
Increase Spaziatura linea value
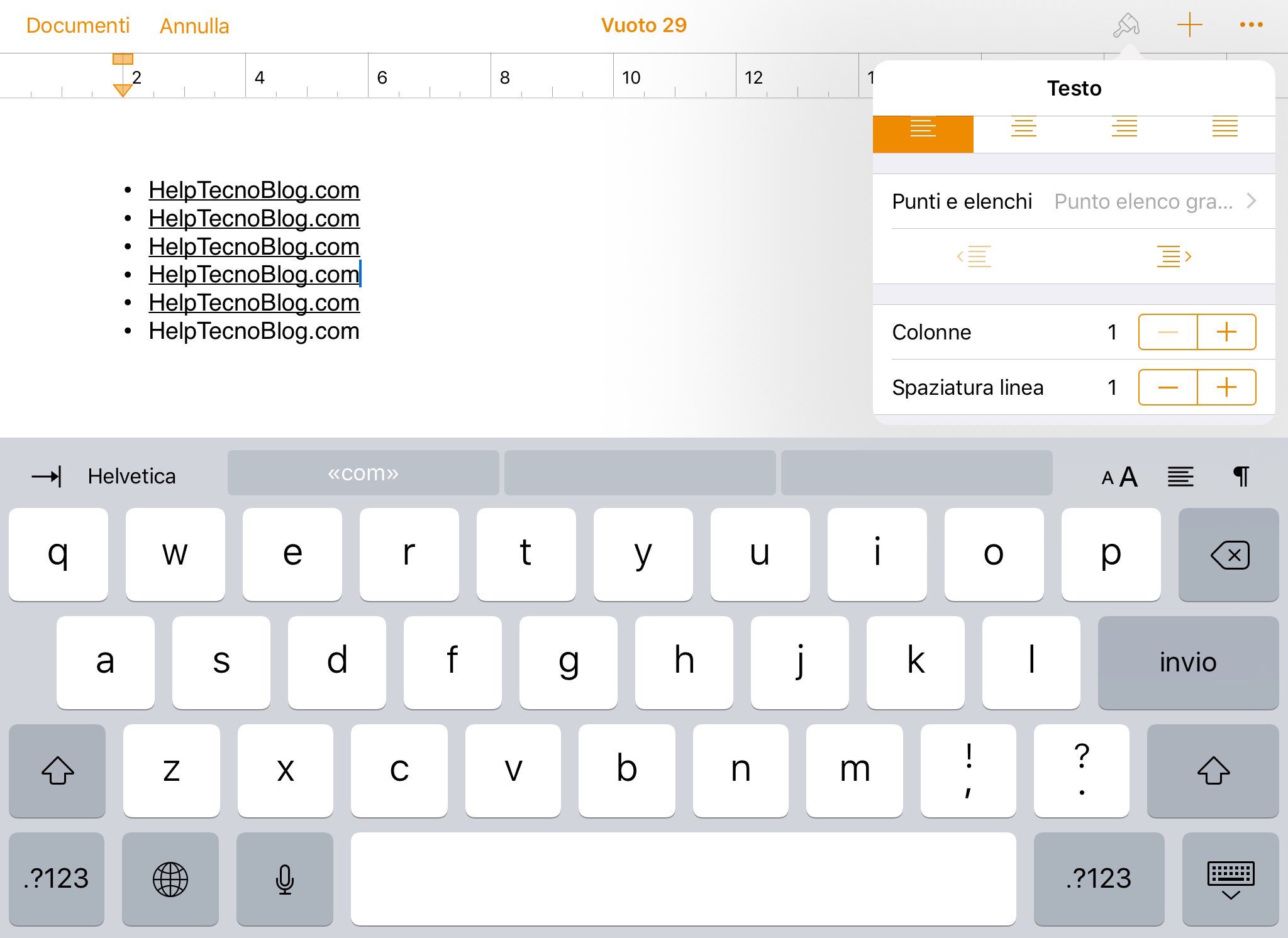tap(1226, 387)
